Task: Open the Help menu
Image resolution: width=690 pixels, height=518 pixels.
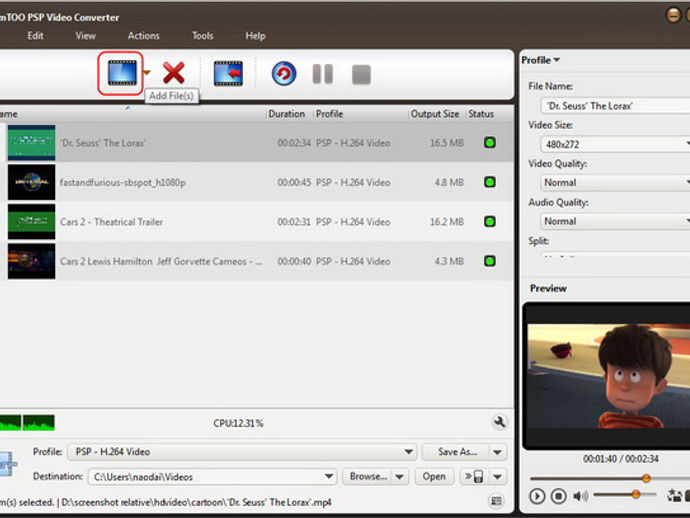Action: [255, 36]
